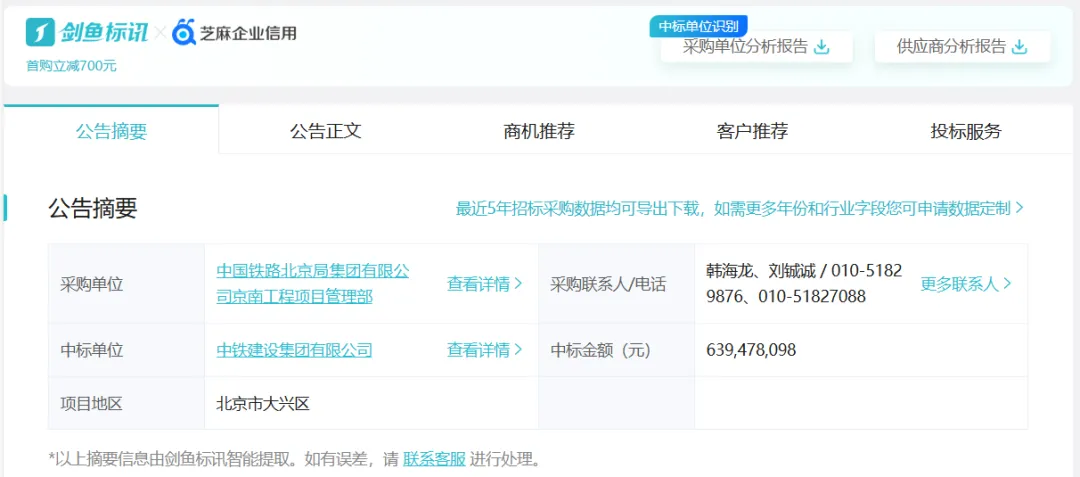
Task: Click the 芝麻企业信用 logo icon
Action: [x=183, y=32]
